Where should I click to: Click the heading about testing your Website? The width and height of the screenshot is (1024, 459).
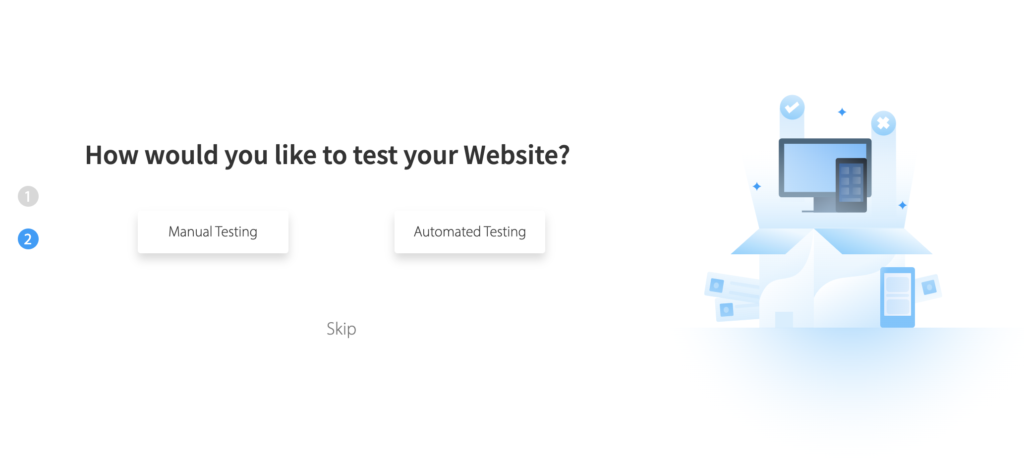327,155
